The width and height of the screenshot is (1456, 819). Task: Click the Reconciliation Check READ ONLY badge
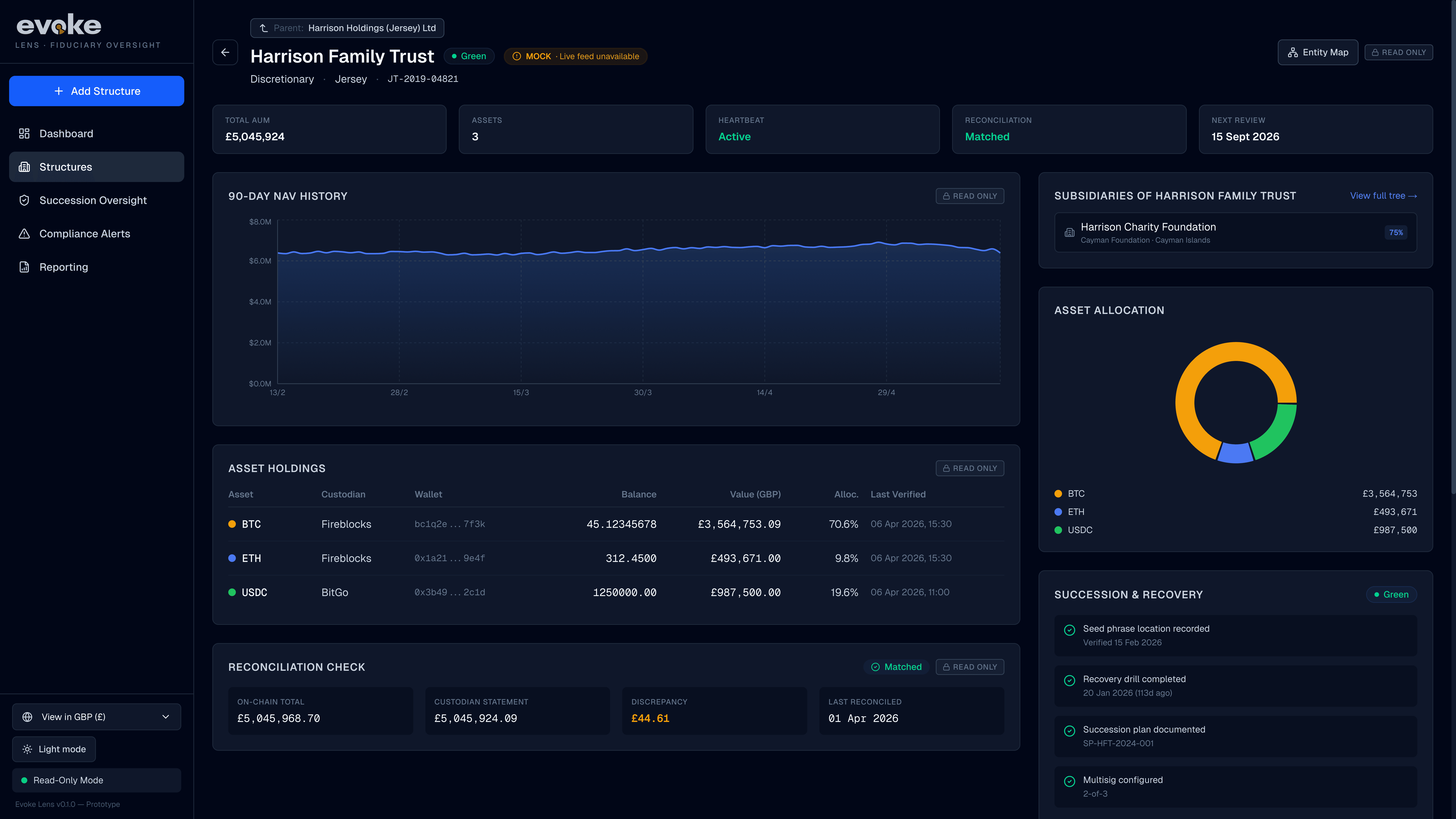click(x=970, y=667)
